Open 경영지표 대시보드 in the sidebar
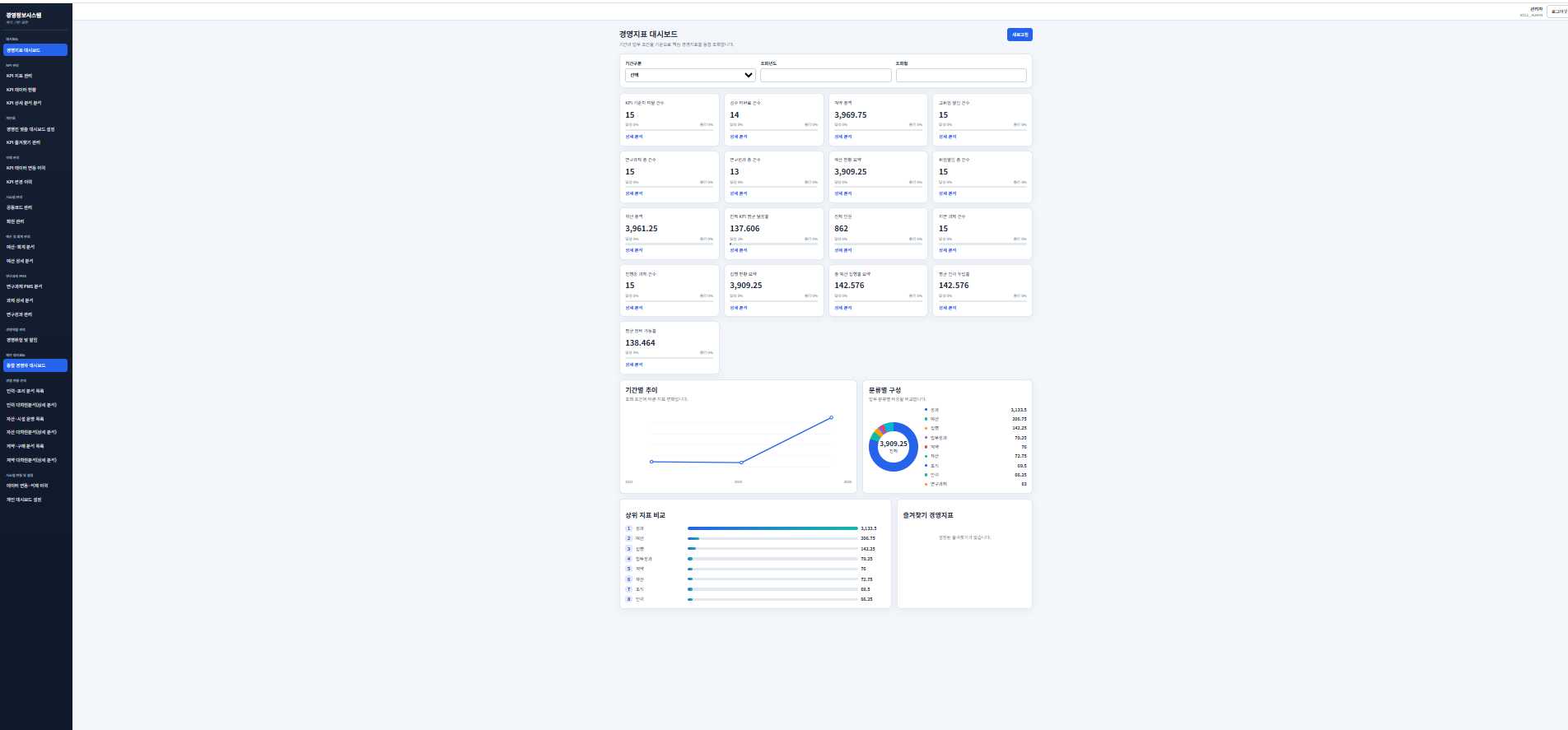Viewport: 1568px width, 730px height. pos(35,50)
